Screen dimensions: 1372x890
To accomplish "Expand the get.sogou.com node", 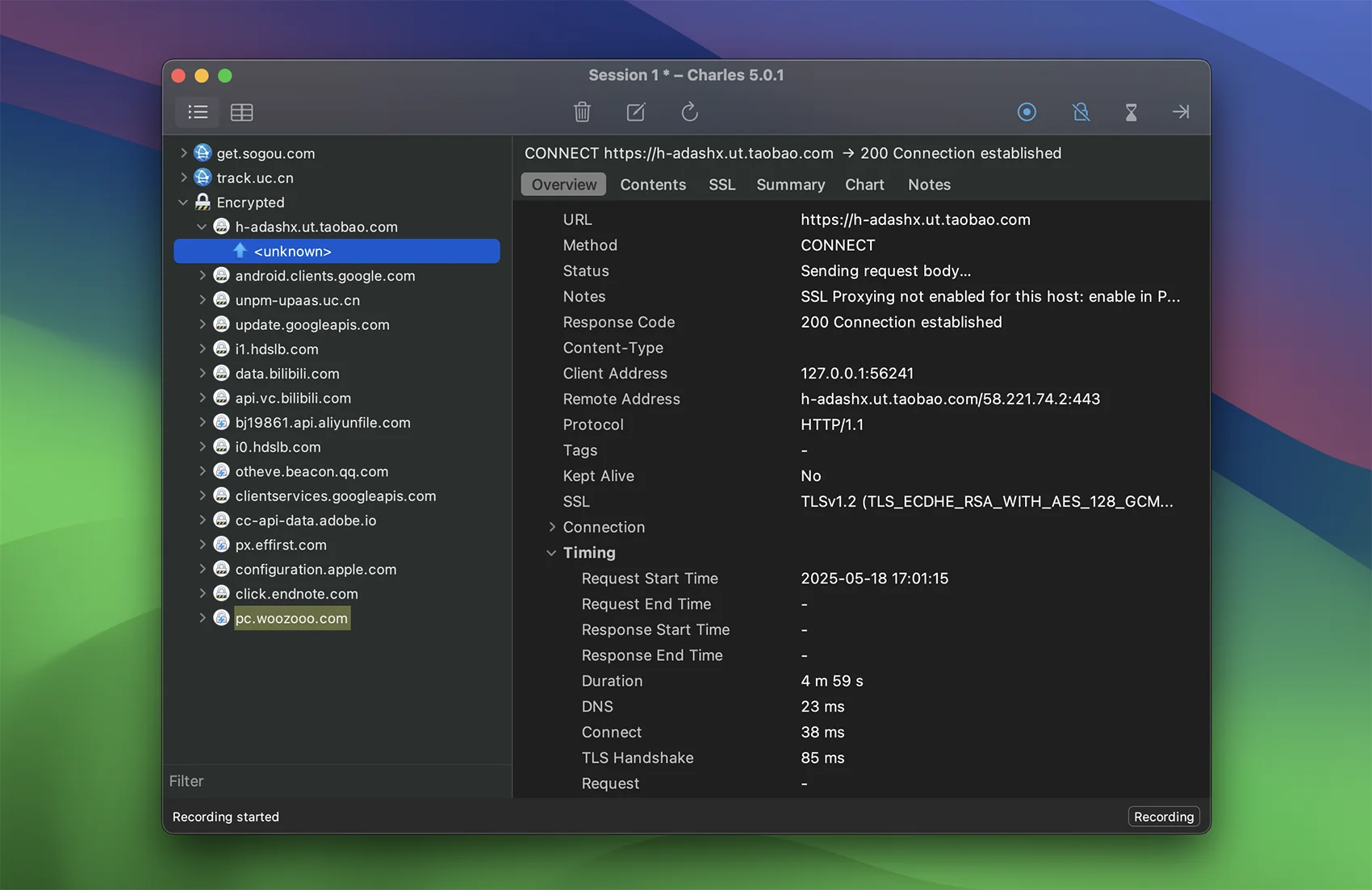I will 183,153.
